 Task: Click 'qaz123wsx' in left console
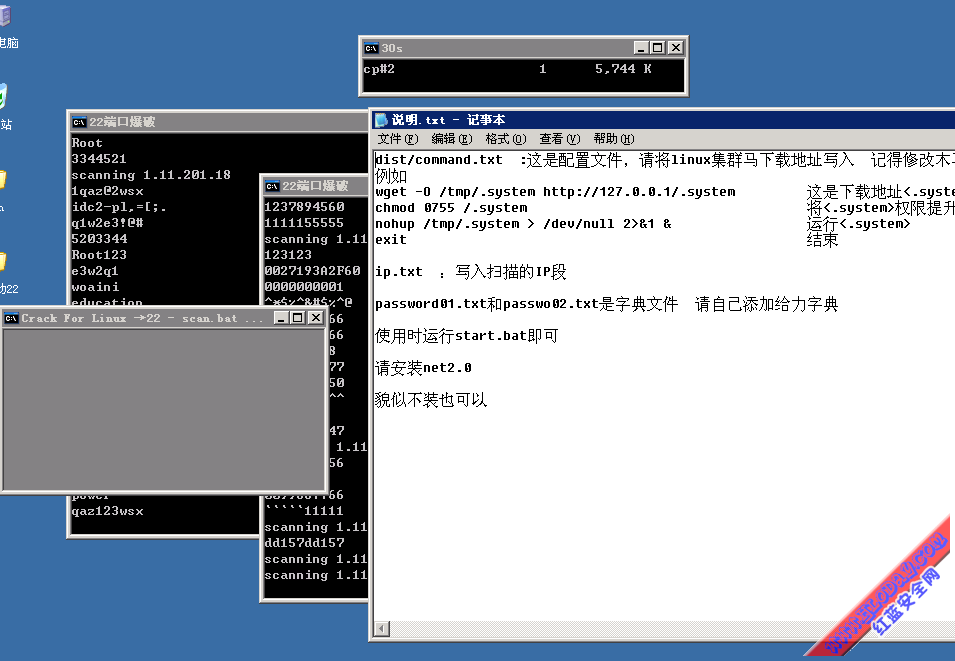(107, 511)
